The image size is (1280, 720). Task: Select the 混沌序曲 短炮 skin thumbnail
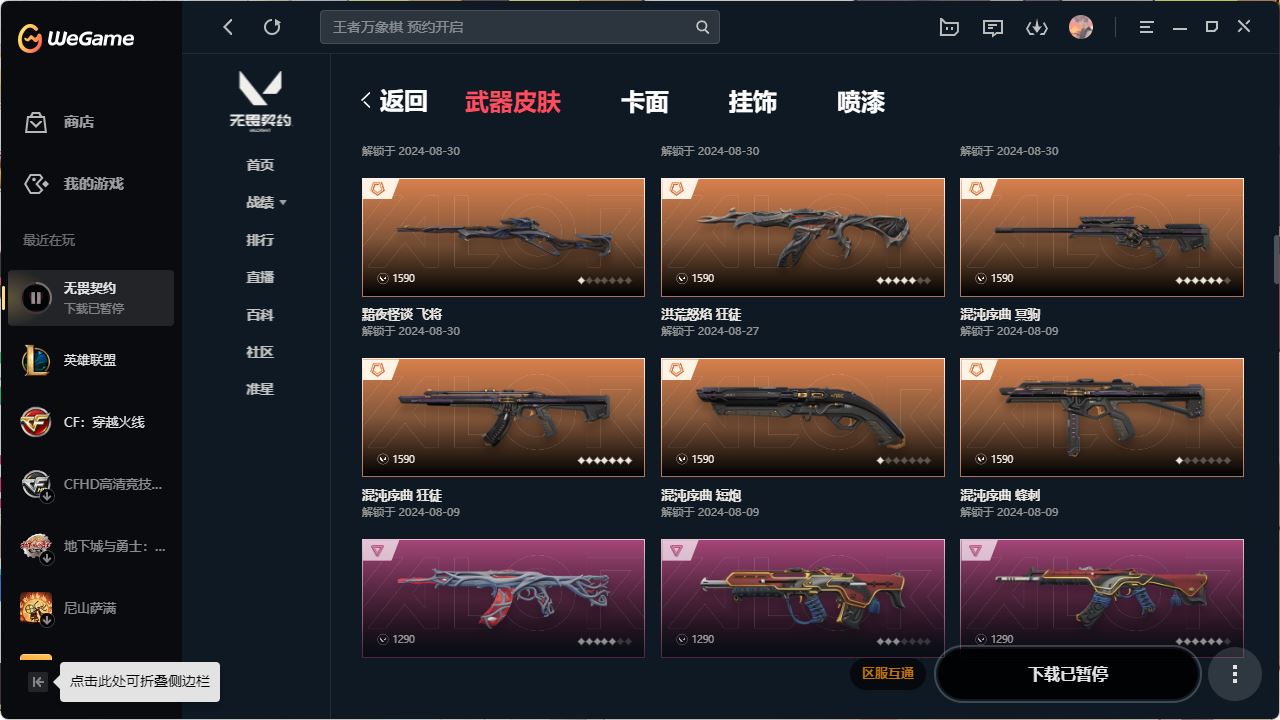coord(803,417)
